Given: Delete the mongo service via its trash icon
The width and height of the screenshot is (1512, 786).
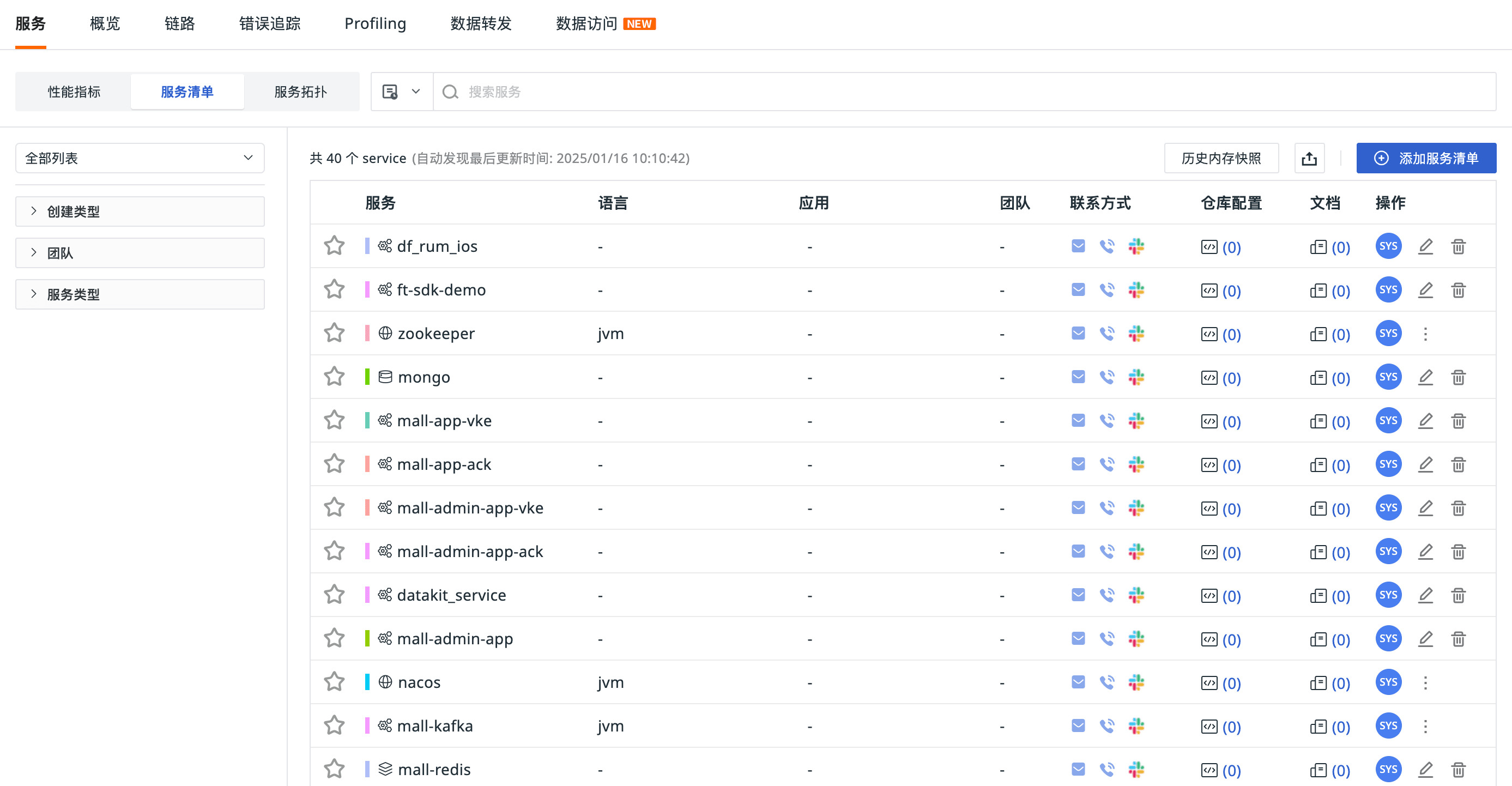Looking at the screenshot, I should click(1458, 377).
